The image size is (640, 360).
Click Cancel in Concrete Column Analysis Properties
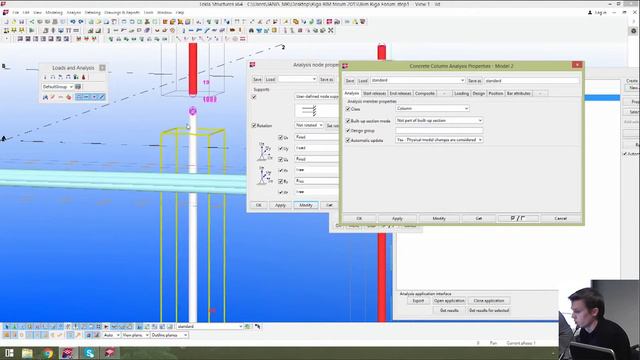coord(560,219)
